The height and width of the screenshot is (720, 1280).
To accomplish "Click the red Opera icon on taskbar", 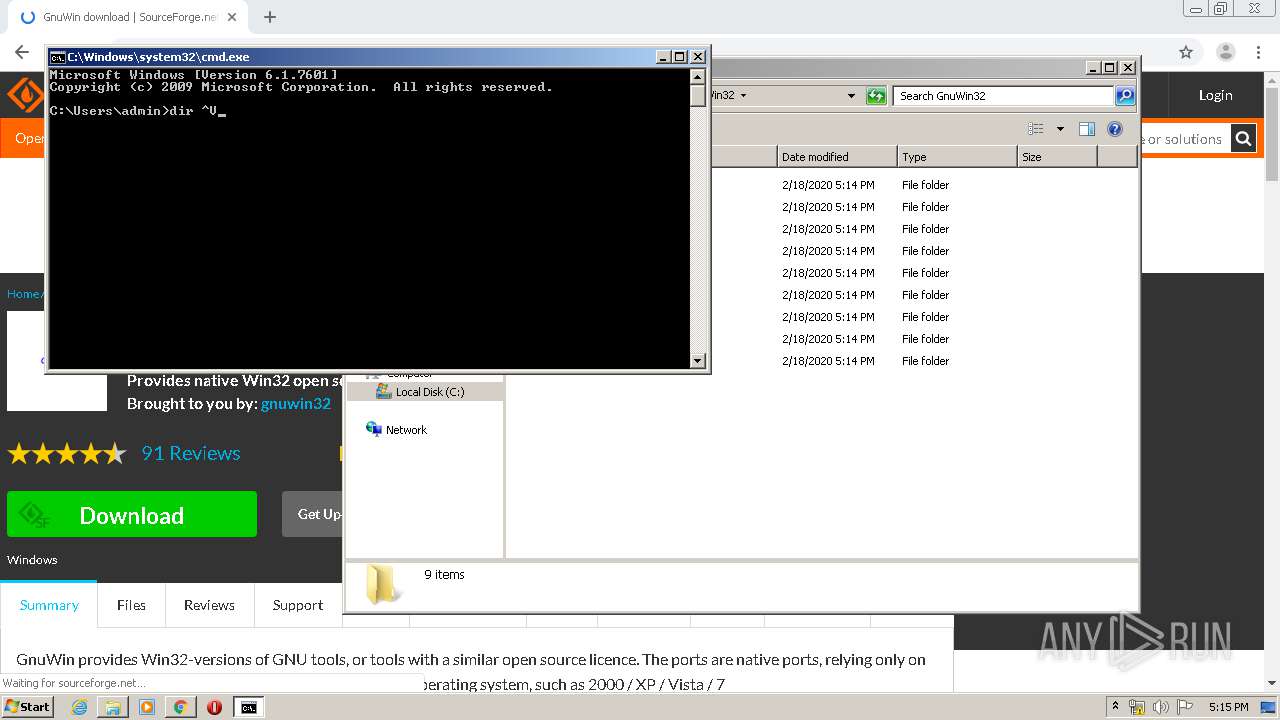I will tap(214, 707).
